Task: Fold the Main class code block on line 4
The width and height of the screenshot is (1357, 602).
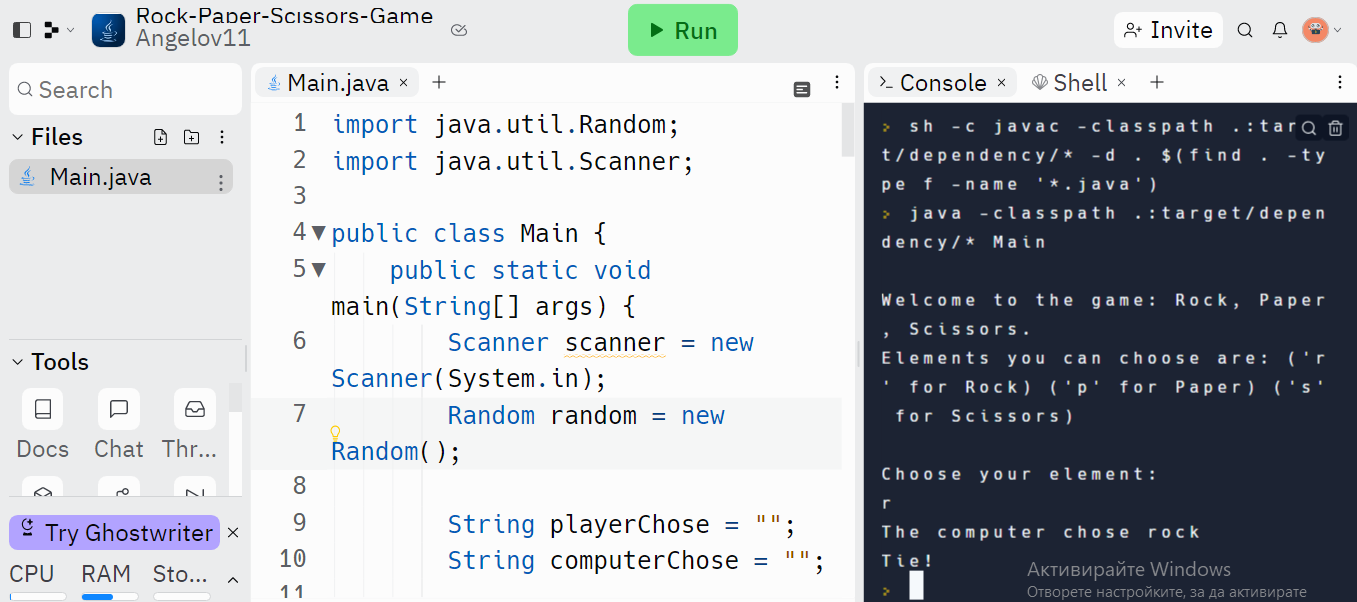Action: pos(318,231)
